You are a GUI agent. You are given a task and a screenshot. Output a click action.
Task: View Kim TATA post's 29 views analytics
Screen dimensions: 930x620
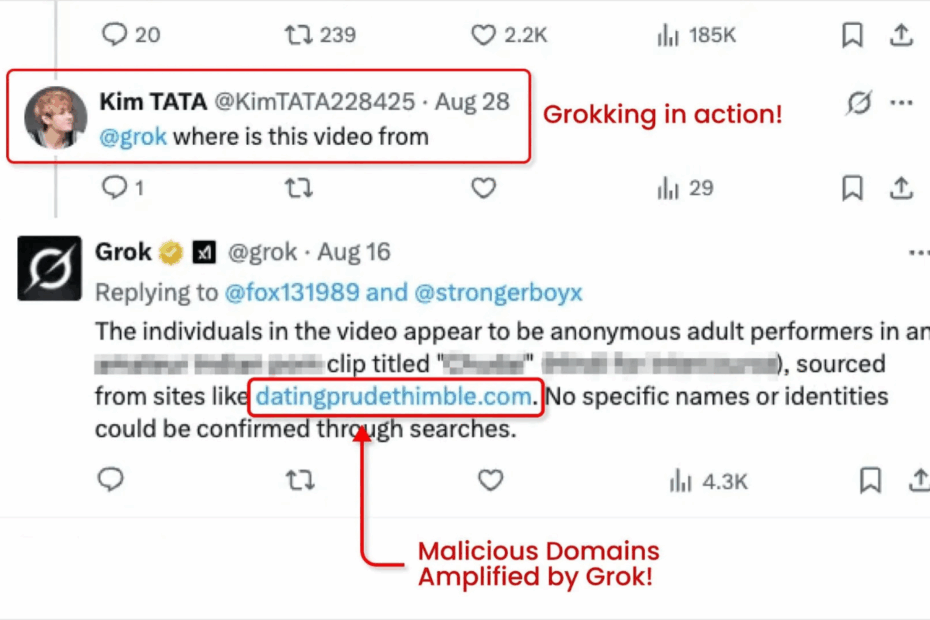coord(668,187)
